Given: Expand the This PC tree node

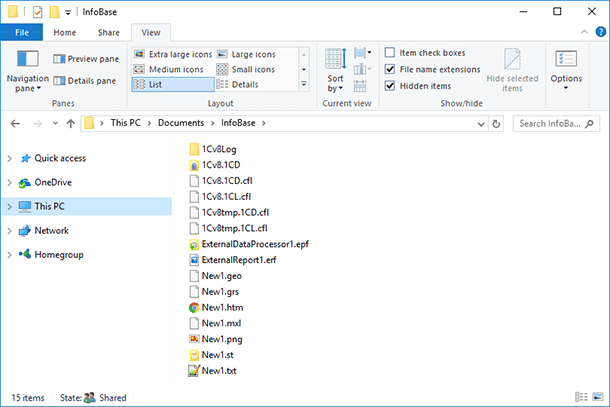Looking at the screenshot, I should [x=10, y=207].
